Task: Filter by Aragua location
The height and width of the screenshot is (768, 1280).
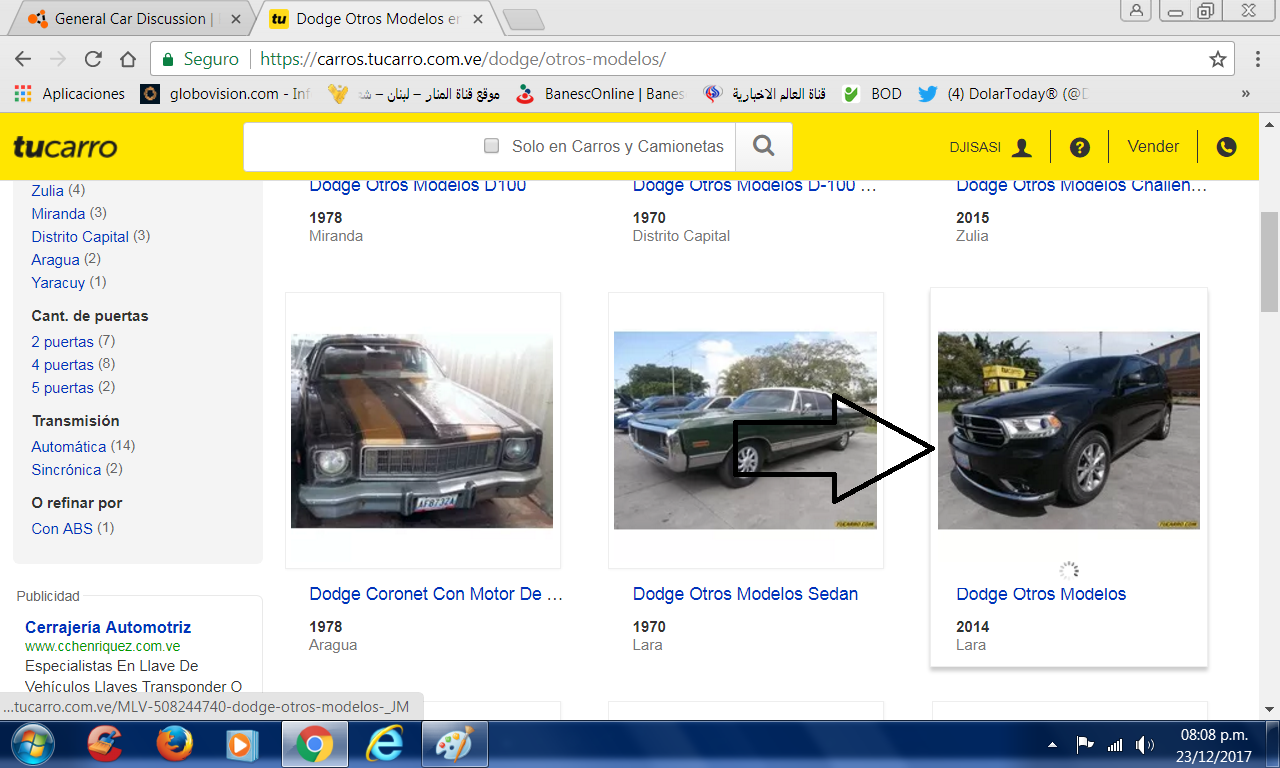Action: 55,259
